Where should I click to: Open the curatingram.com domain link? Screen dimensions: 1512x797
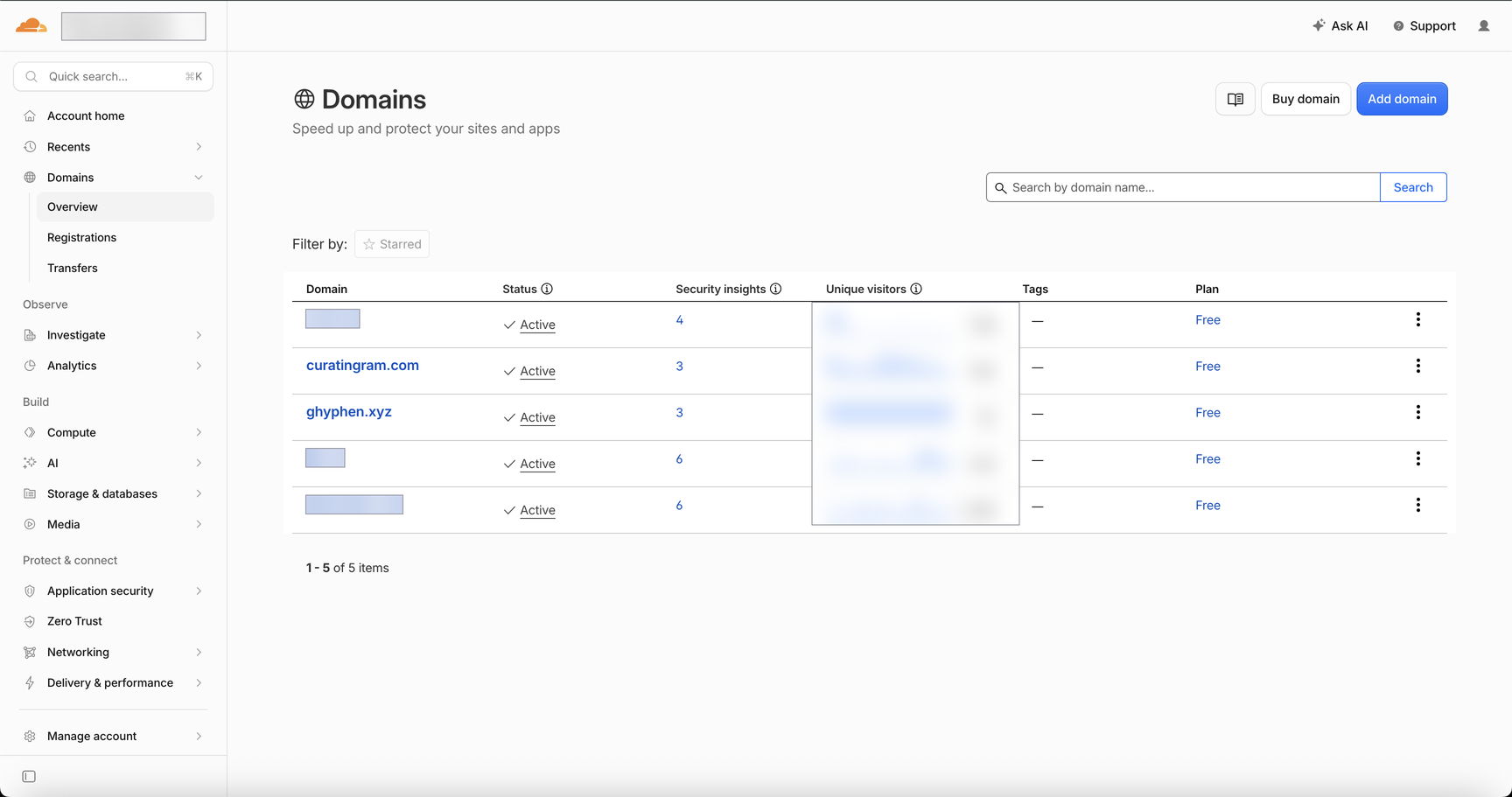click(x=362, y=366)
